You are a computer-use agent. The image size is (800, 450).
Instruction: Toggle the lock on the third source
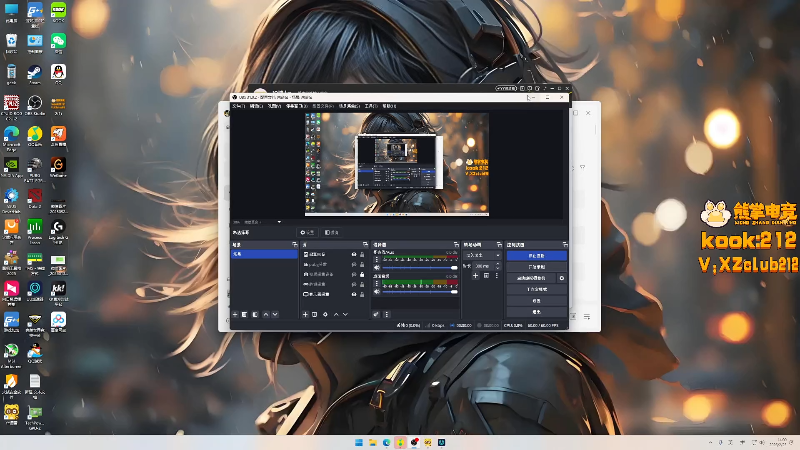[x=362, y=274]
